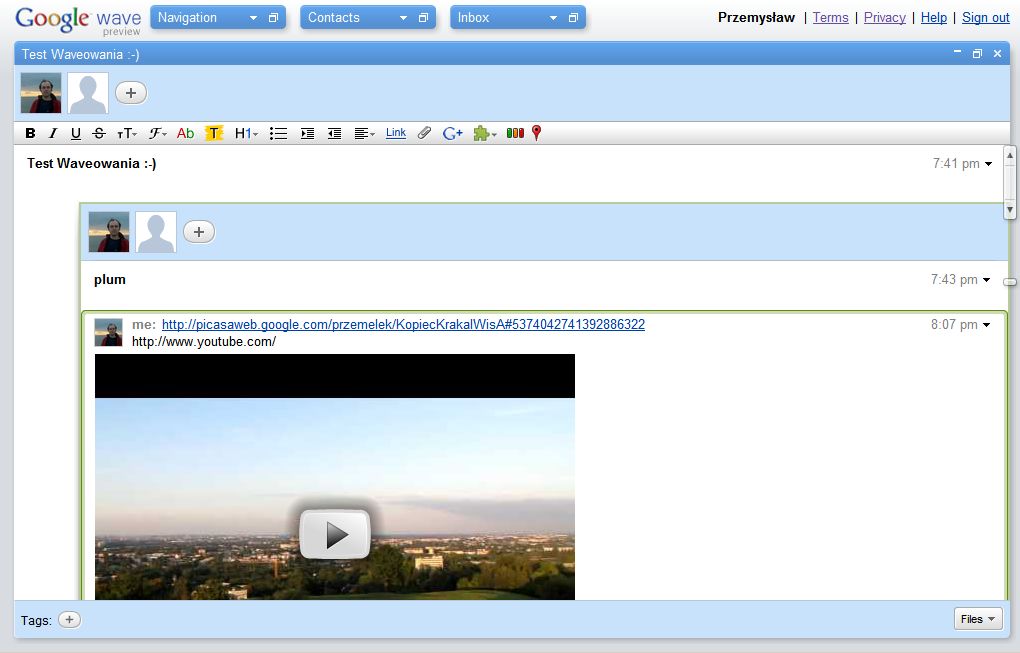Open the Privacy link
Image resolution: width=1020 pixels, height=653 pixels.
tap(884, 18)
